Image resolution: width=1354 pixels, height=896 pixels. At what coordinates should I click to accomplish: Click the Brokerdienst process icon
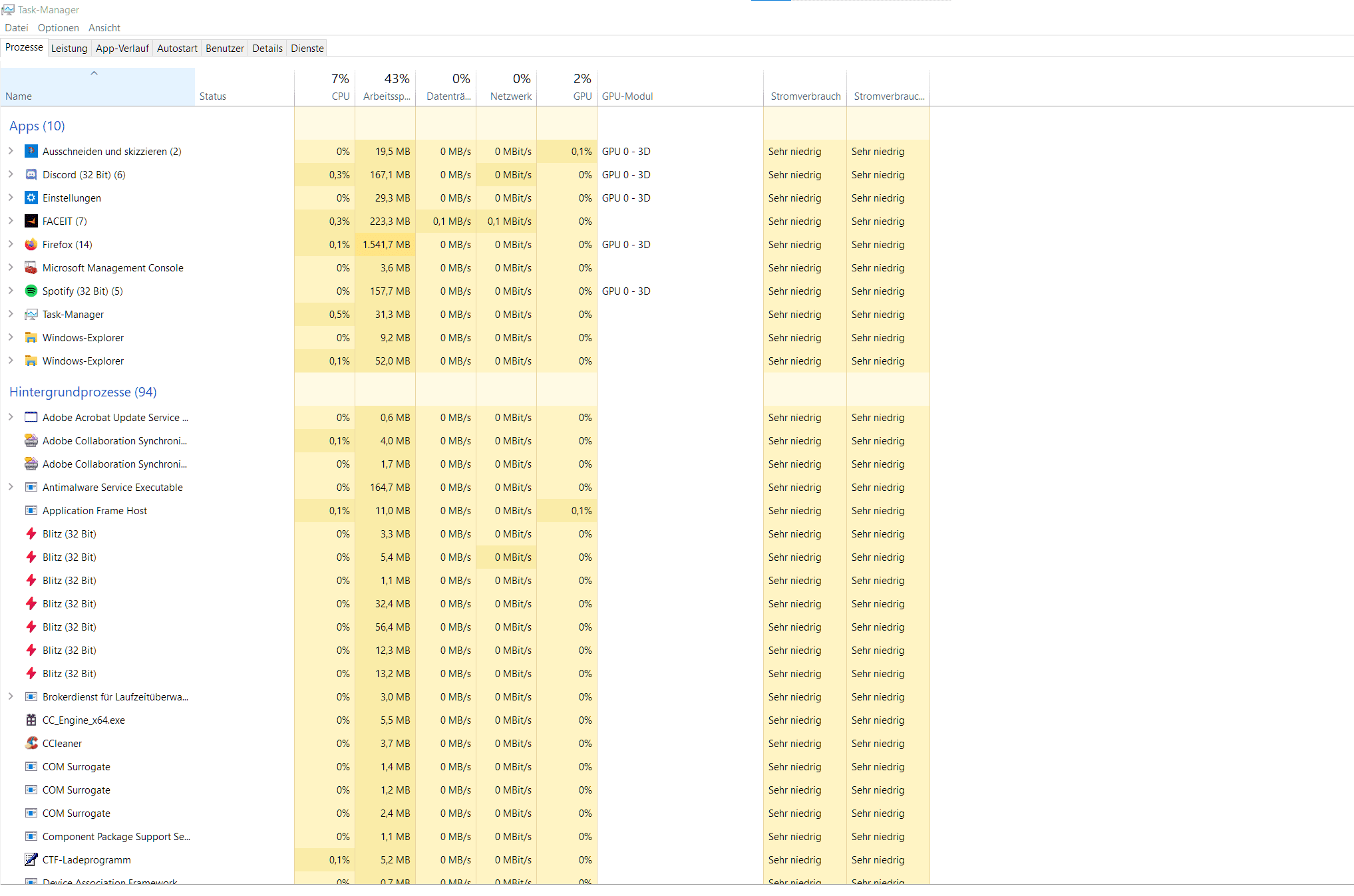tap(31, 696)
